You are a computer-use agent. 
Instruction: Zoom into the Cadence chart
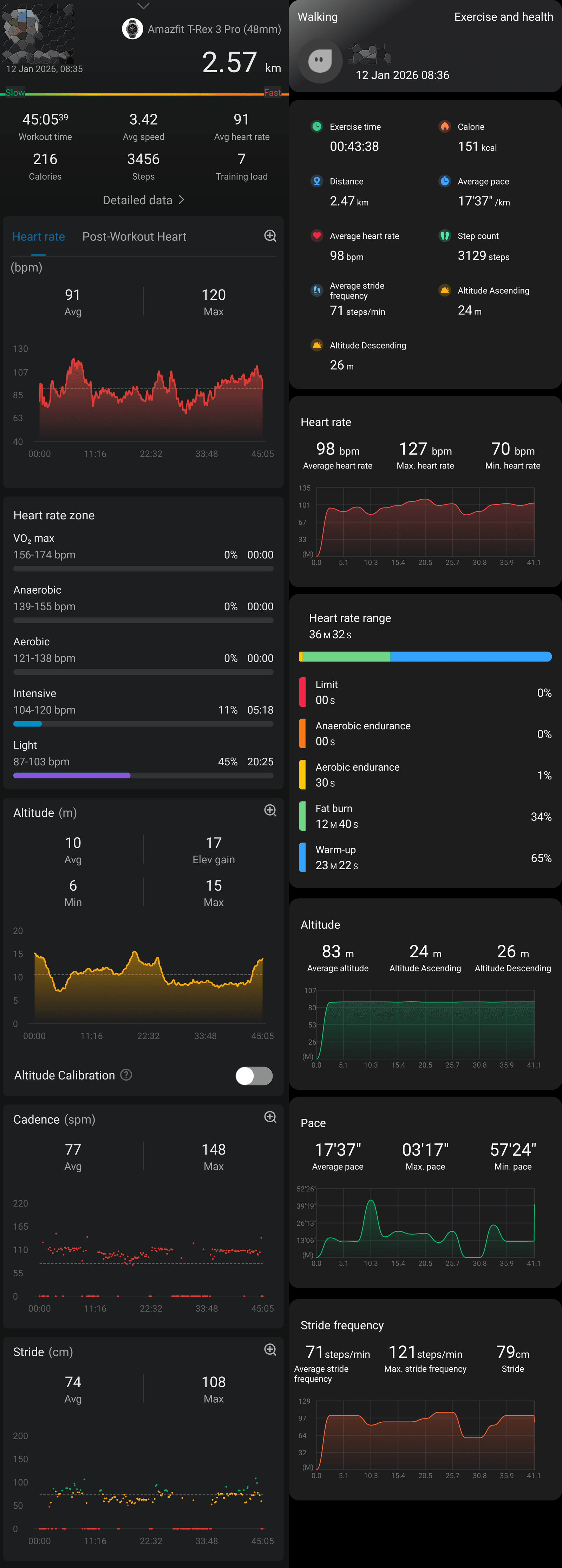[x=270, y=1117]
